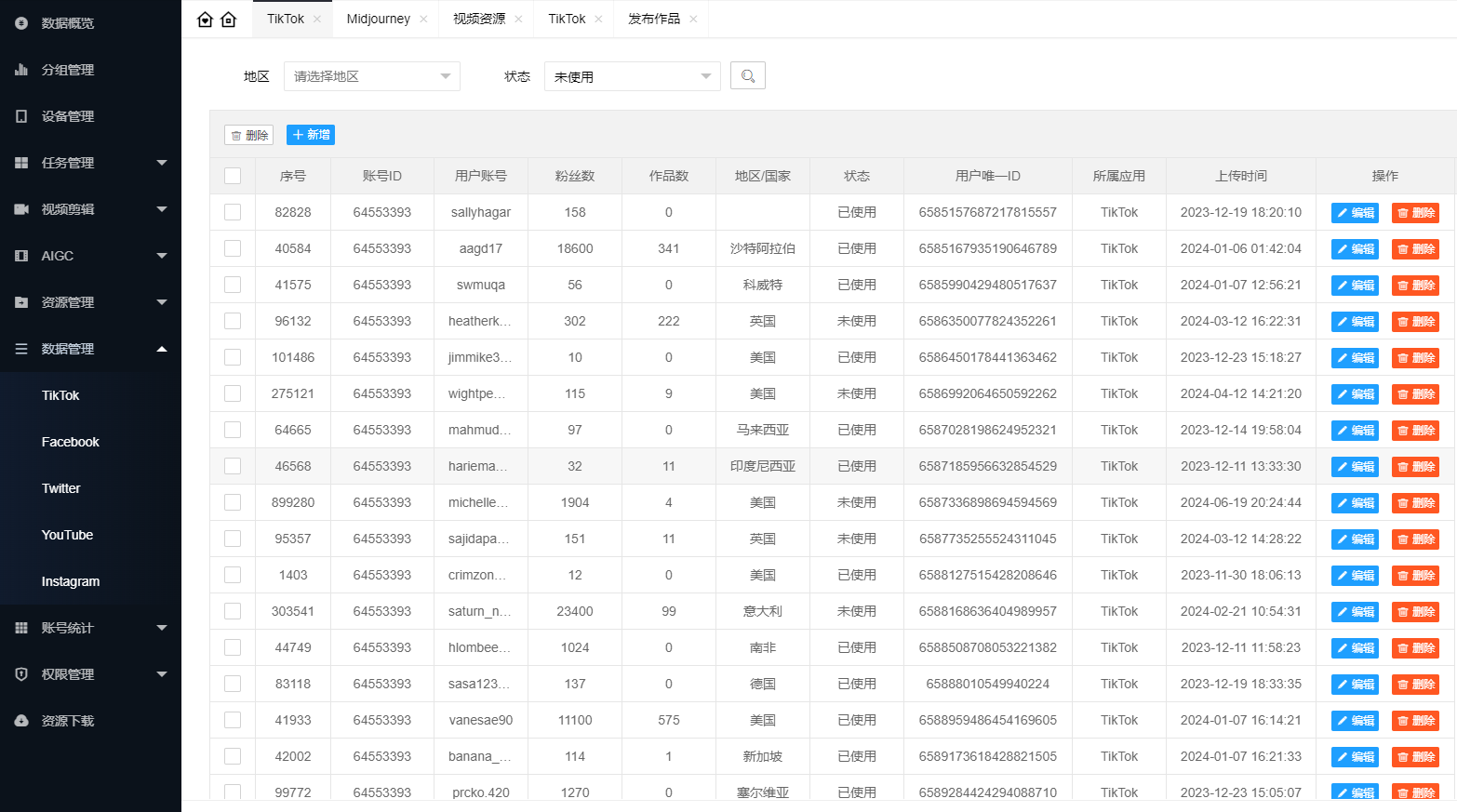Click the first home icon in tab bar
Image resolution: width=1457 pixels, height=812 pixels.
pos(206,20)
